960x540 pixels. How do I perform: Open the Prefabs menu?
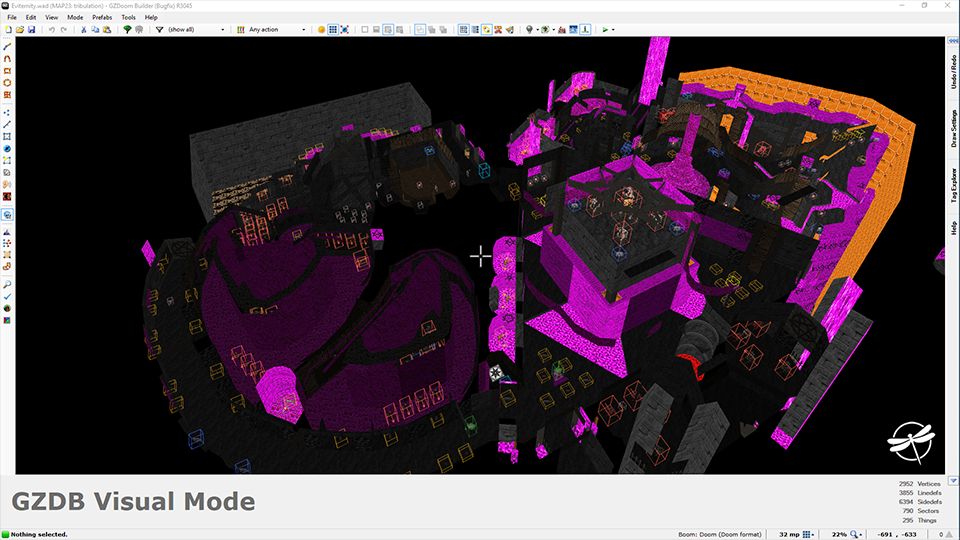coord(102,17)
